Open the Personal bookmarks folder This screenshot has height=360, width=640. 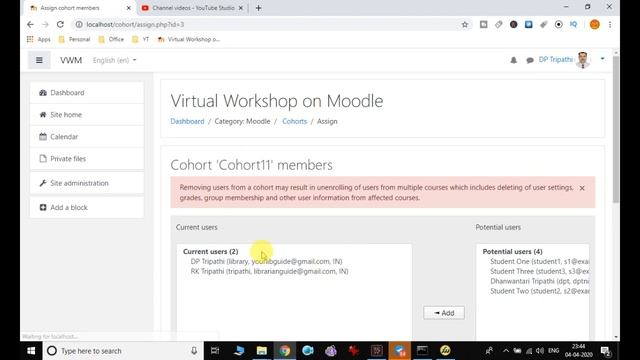pos(74,39)
